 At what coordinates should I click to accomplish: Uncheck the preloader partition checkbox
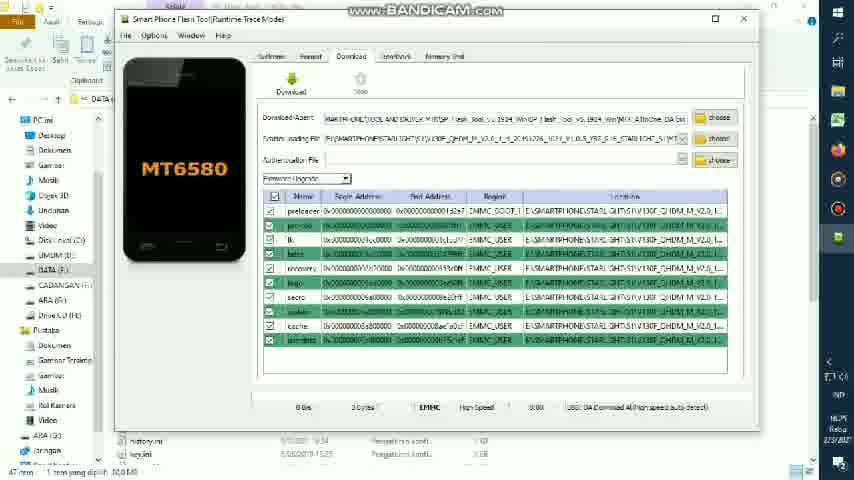[270, 211]
